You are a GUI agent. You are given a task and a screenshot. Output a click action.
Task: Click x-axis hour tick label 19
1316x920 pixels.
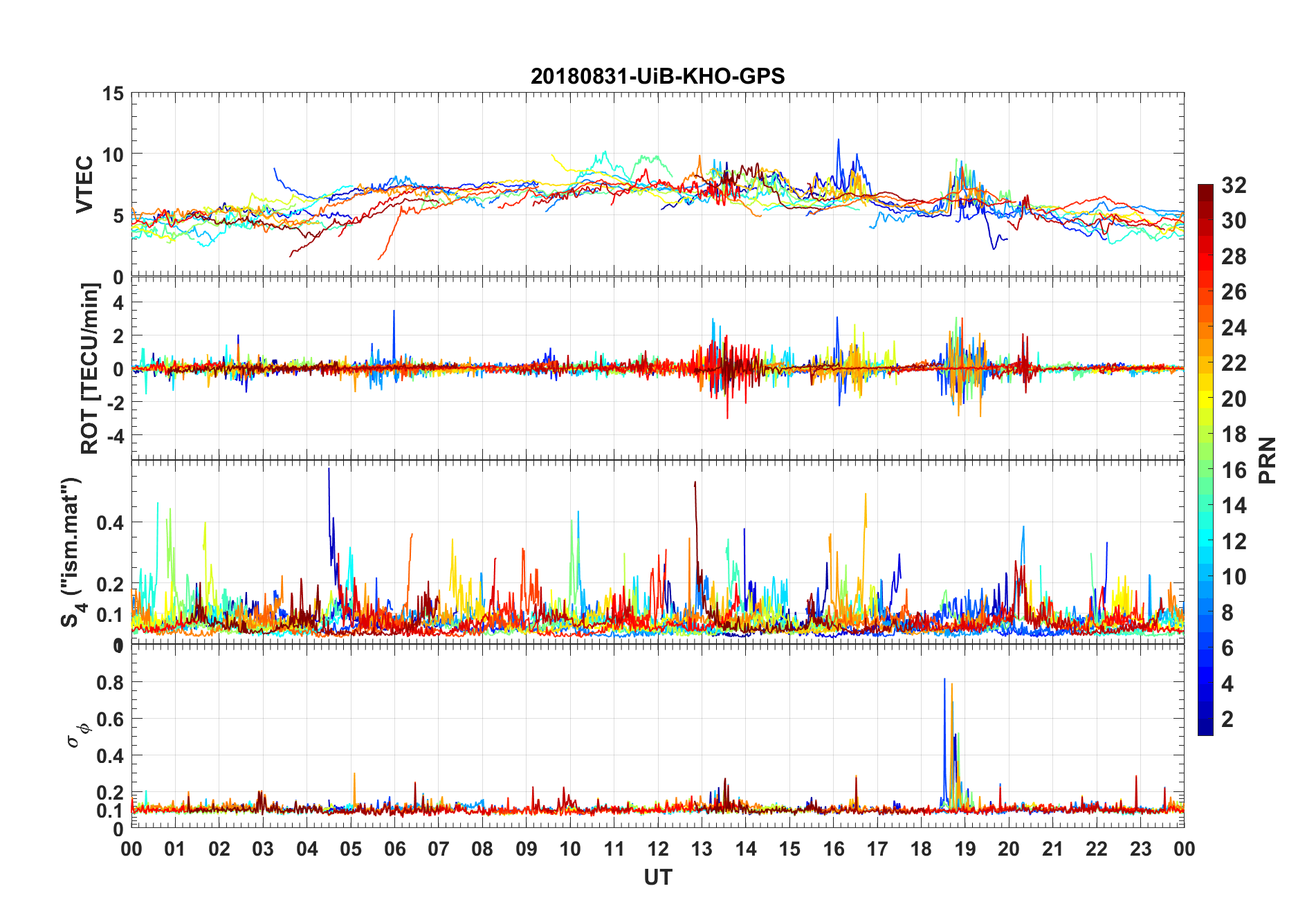point(965,849)
